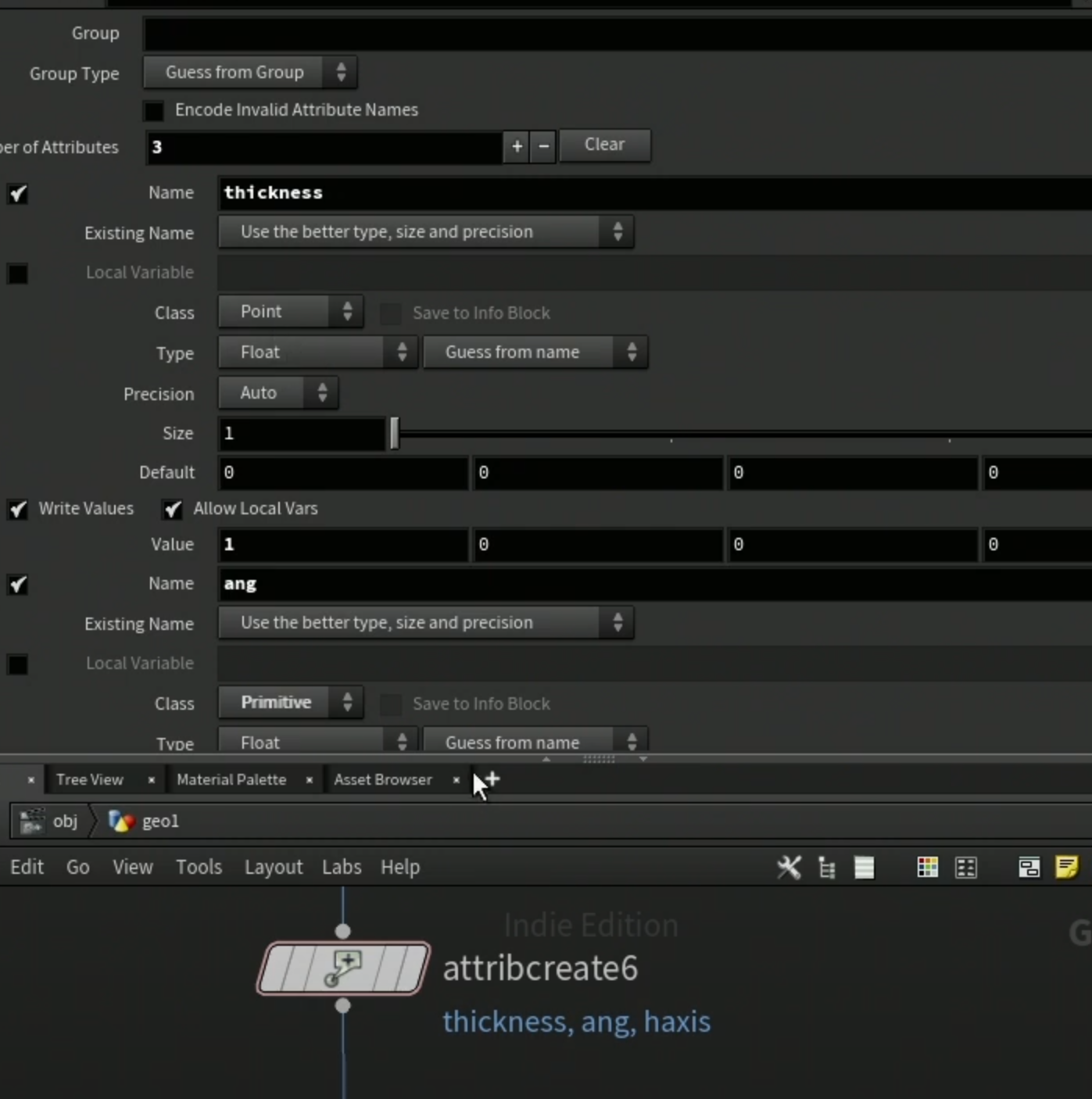Click the Size slider handle
Image resolution: width=1092 pixels, height=1099 pixels.
pyautogui.click(x=395, y=433)
